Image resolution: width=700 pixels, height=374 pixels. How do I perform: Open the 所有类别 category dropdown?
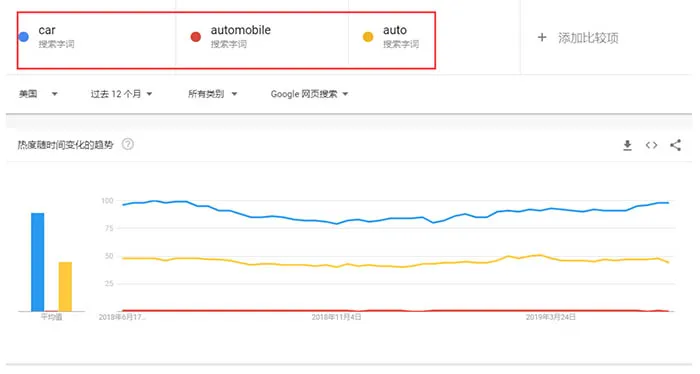(212, 94)
